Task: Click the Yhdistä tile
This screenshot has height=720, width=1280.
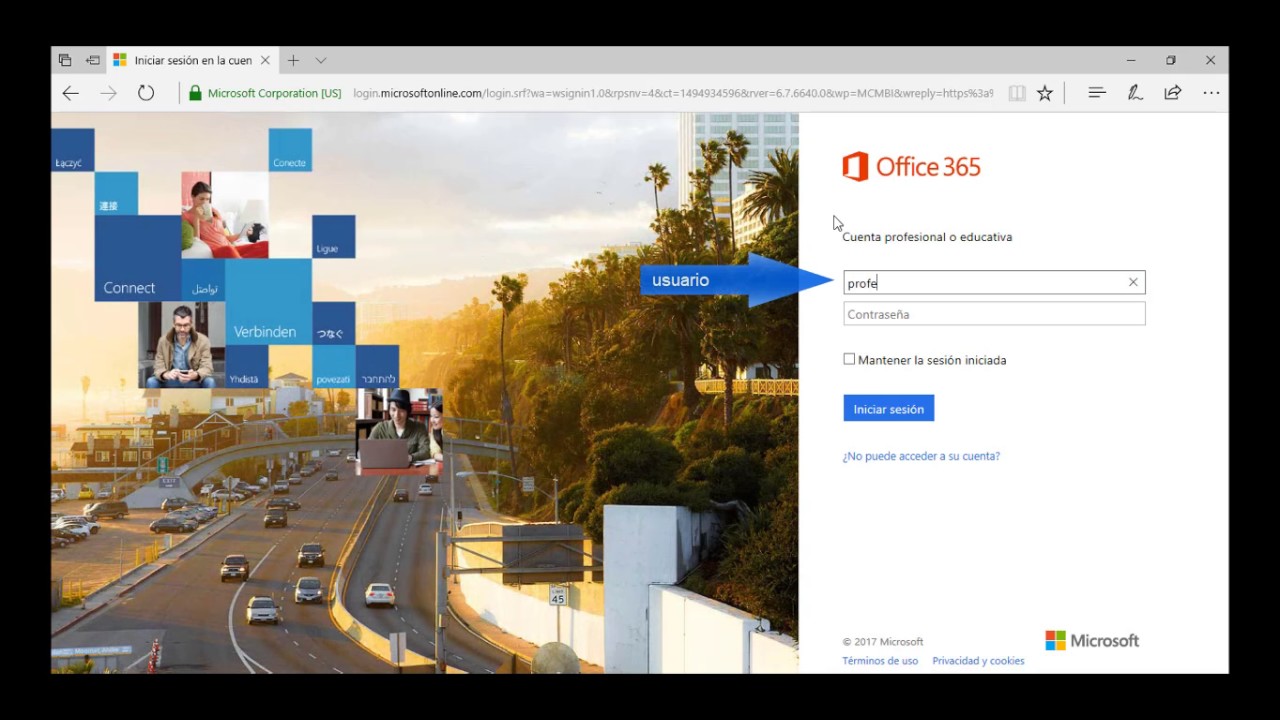Action: click(x=246, y=367)
